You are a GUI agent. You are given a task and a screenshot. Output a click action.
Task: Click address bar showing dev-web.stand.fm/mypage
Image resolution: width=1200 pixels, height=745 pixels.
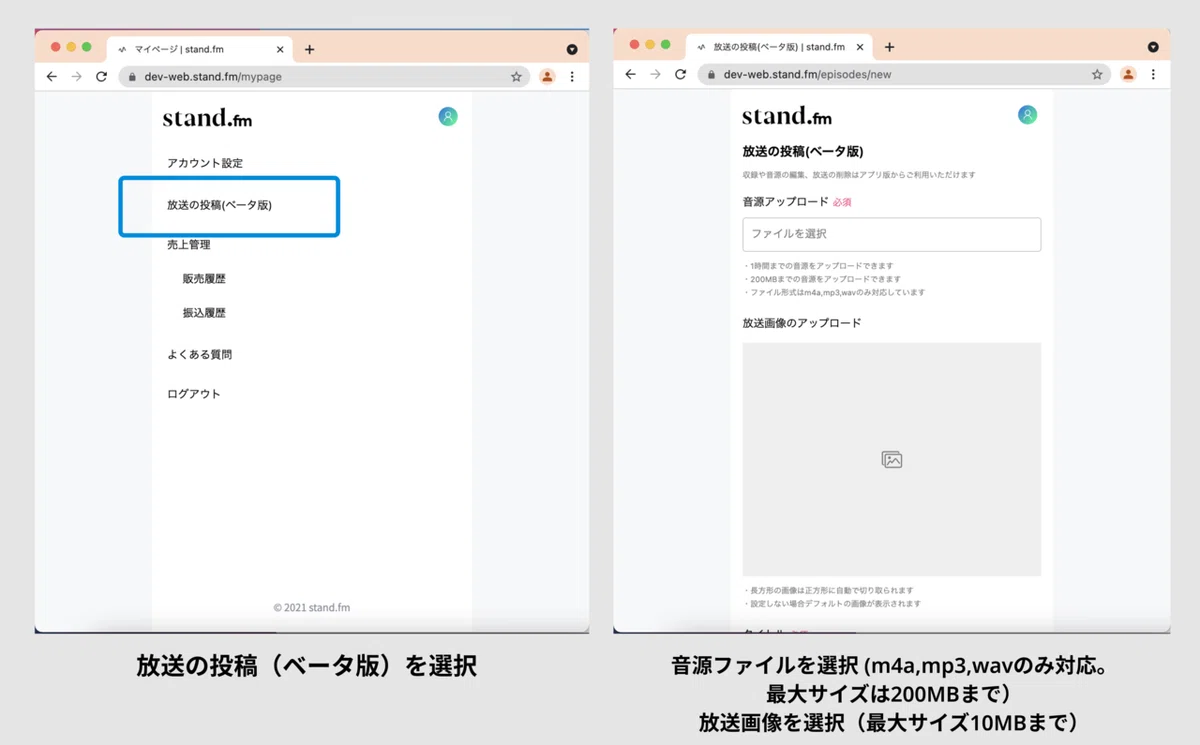pos(324,76)
